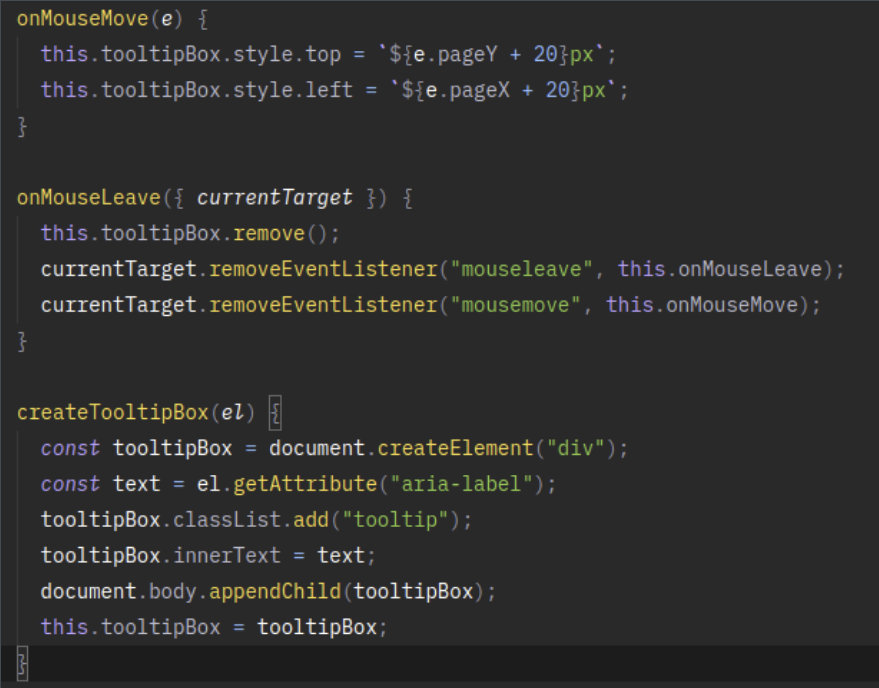
Task: Click the closing brace ending createTooltipBox
Action: point(21,662)
